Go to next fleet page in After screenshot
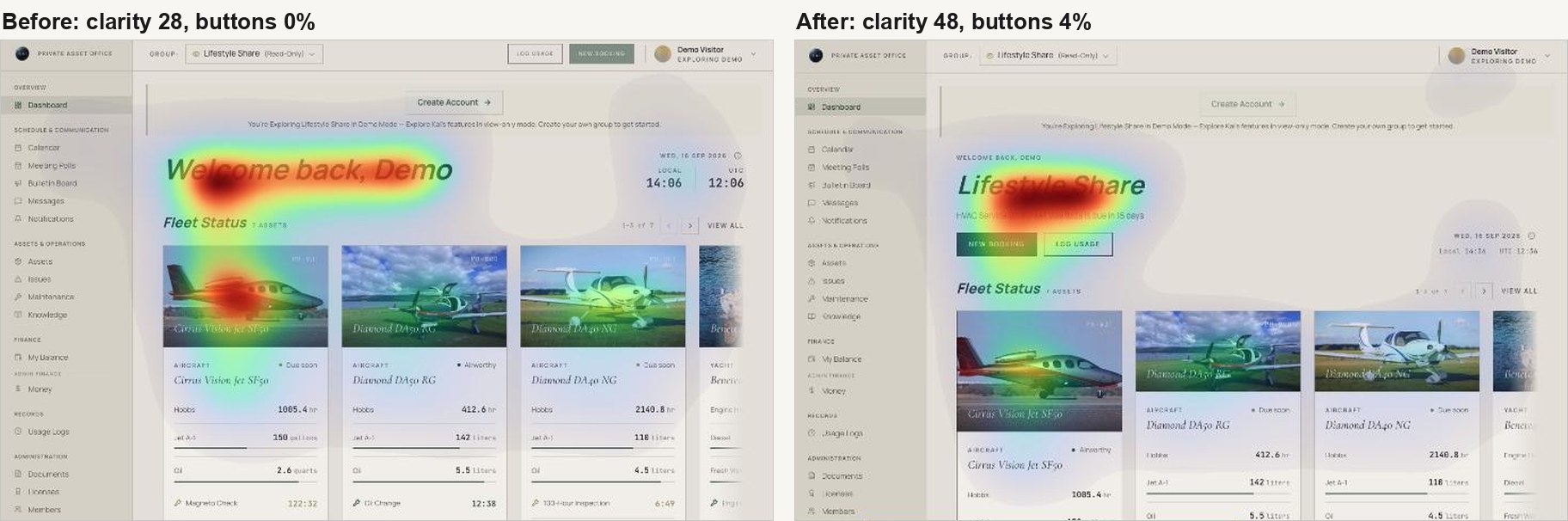The height and width of the screenshot is (521, 1568). tap(1483, 291)
